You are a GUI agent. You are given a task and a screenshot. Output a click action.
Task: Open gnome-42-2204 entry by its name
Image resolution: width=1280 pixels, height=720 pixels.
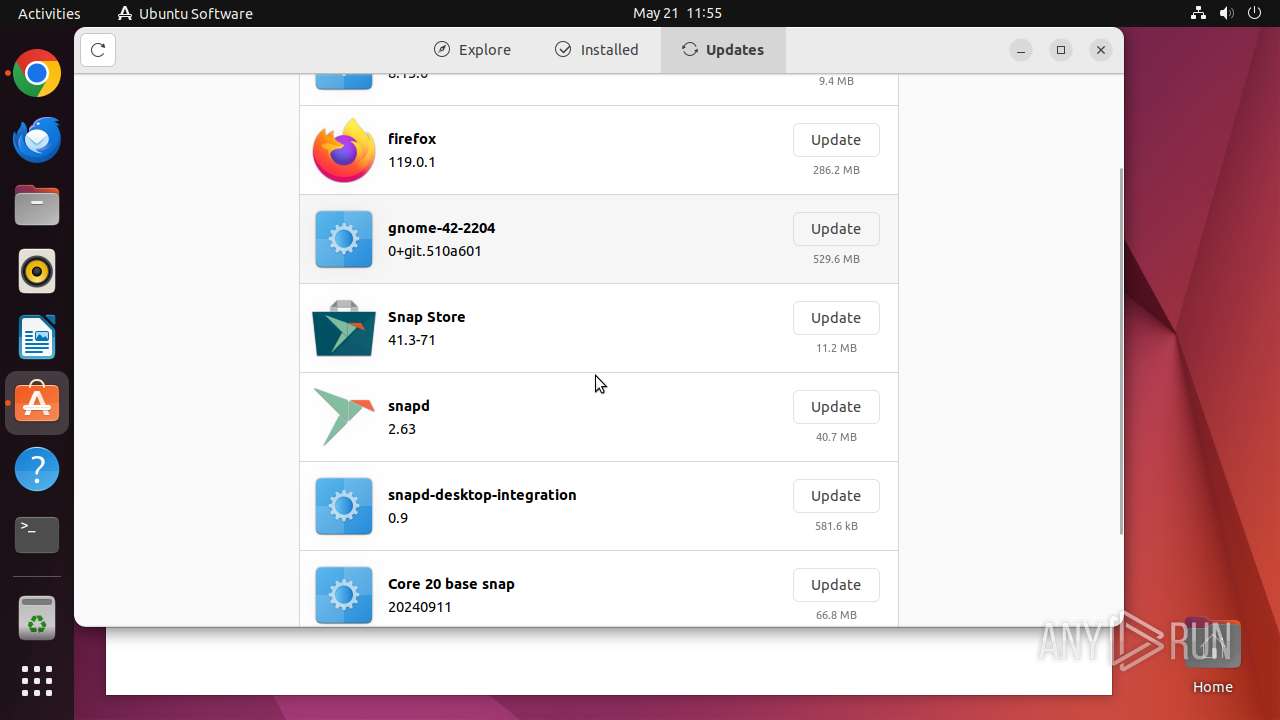(x=441, y=228)
